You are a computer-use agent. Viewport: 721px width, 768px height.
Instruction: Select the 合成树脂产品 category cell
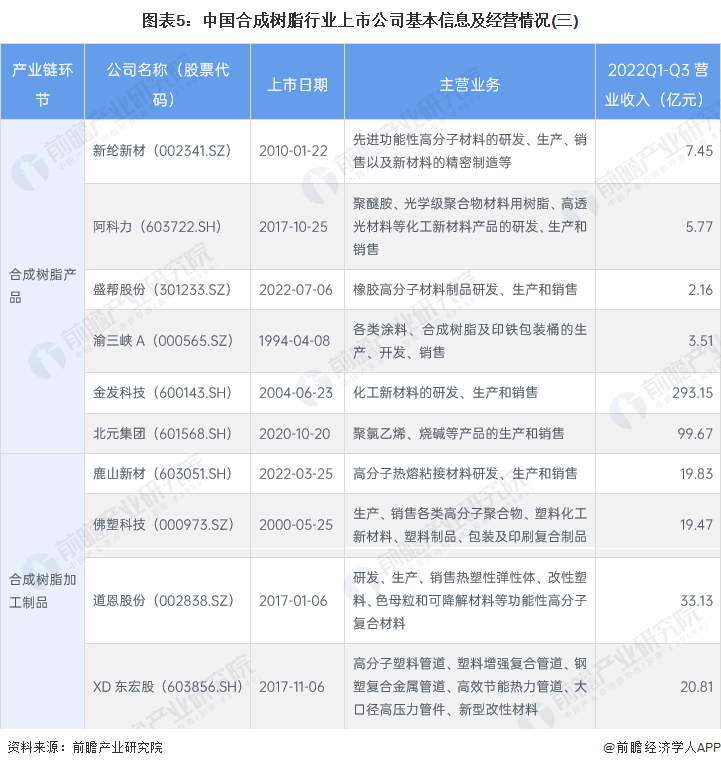[x=42, y=286]
